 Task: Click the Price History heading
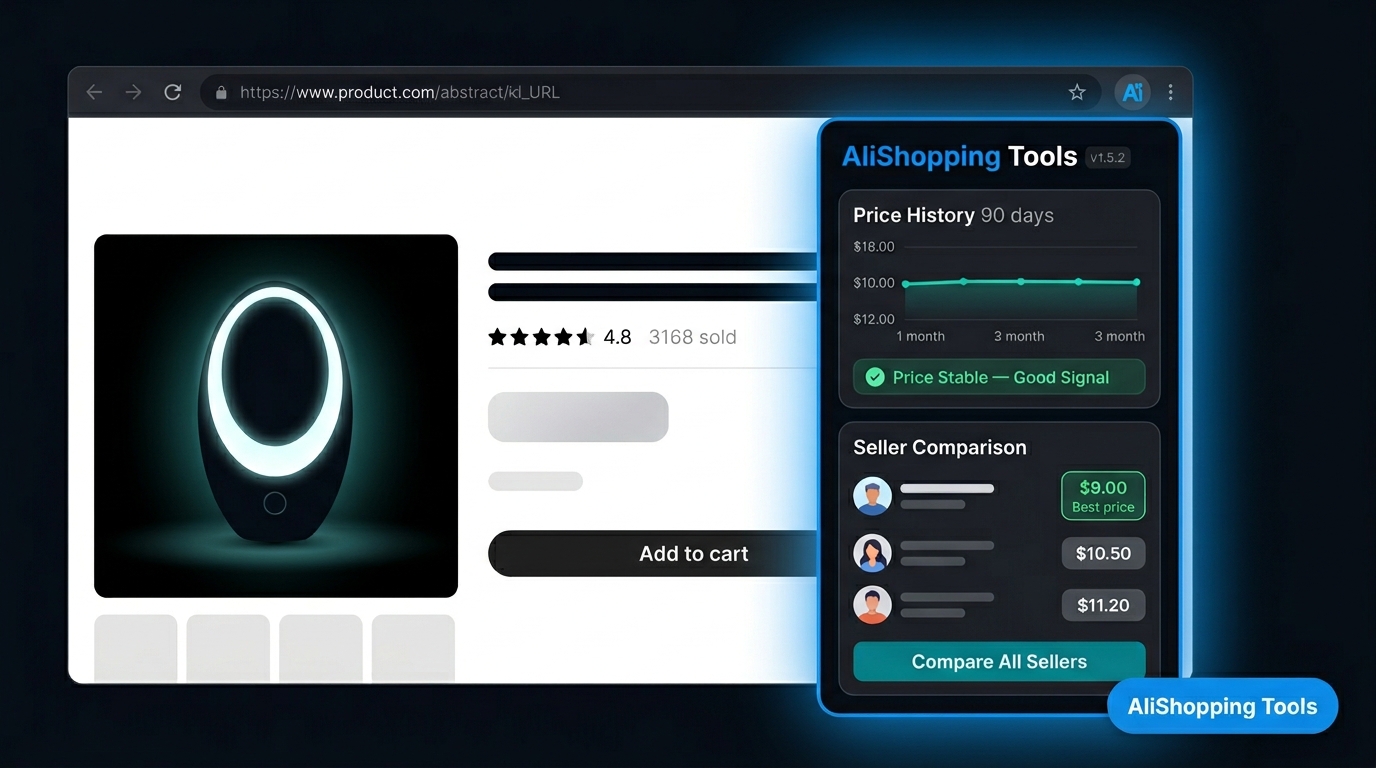[x=914, y=215]
